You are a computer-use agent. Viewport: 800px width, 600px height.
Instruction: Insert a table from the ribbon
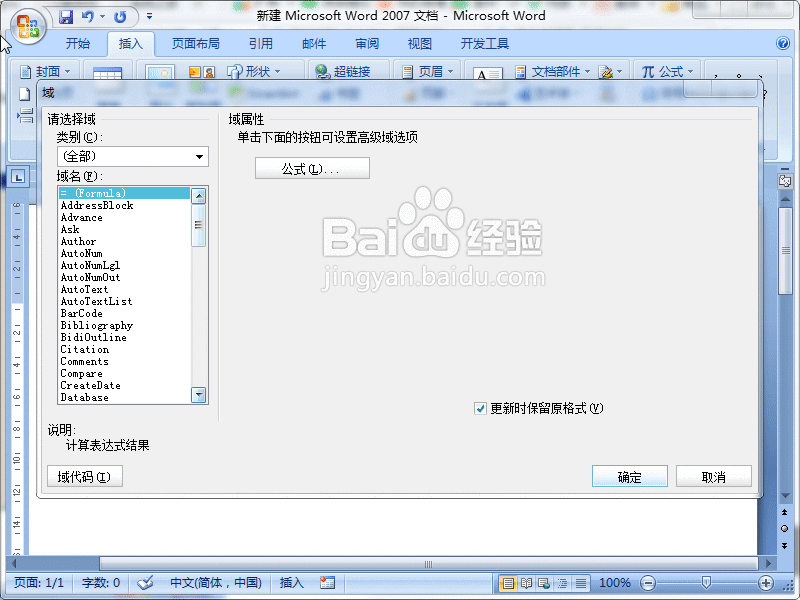coord(108,71)
